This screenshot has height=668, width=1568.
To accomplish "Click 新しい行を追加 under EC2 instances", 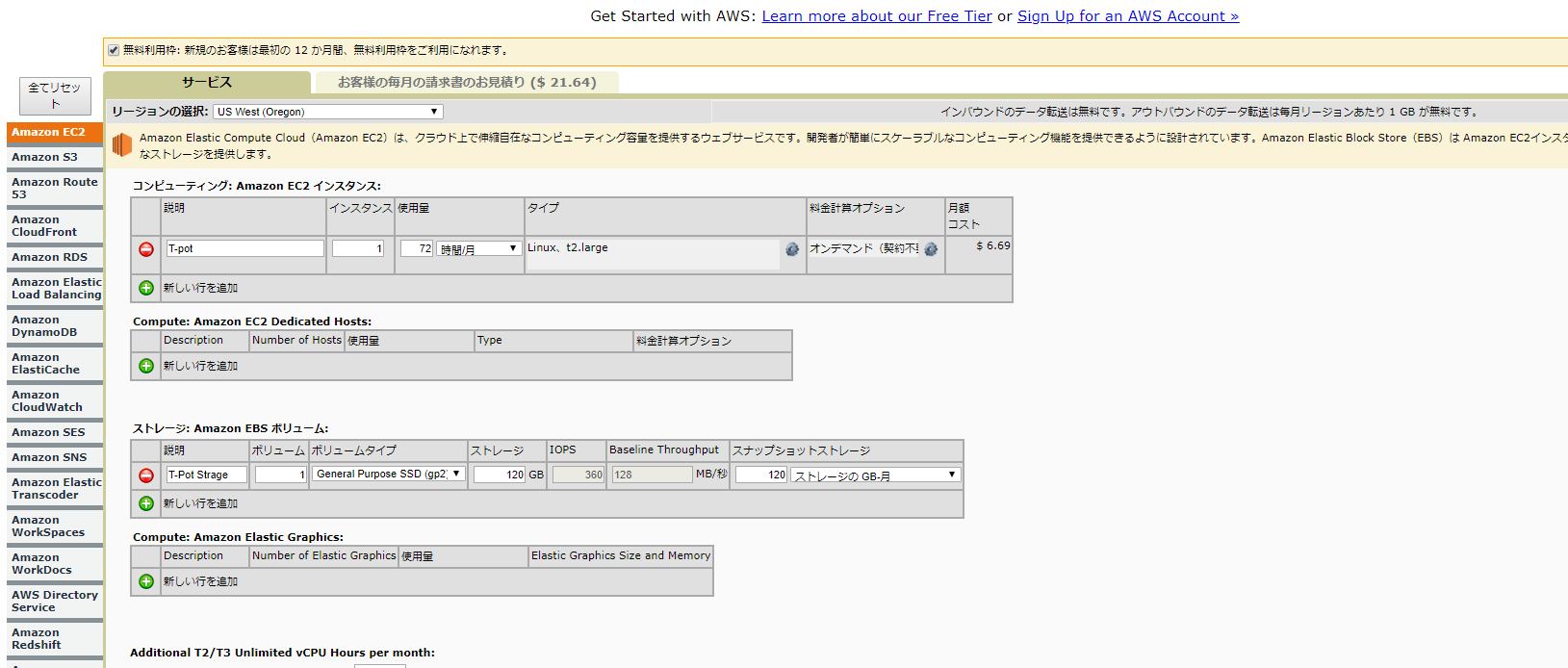I will point(200,288).
